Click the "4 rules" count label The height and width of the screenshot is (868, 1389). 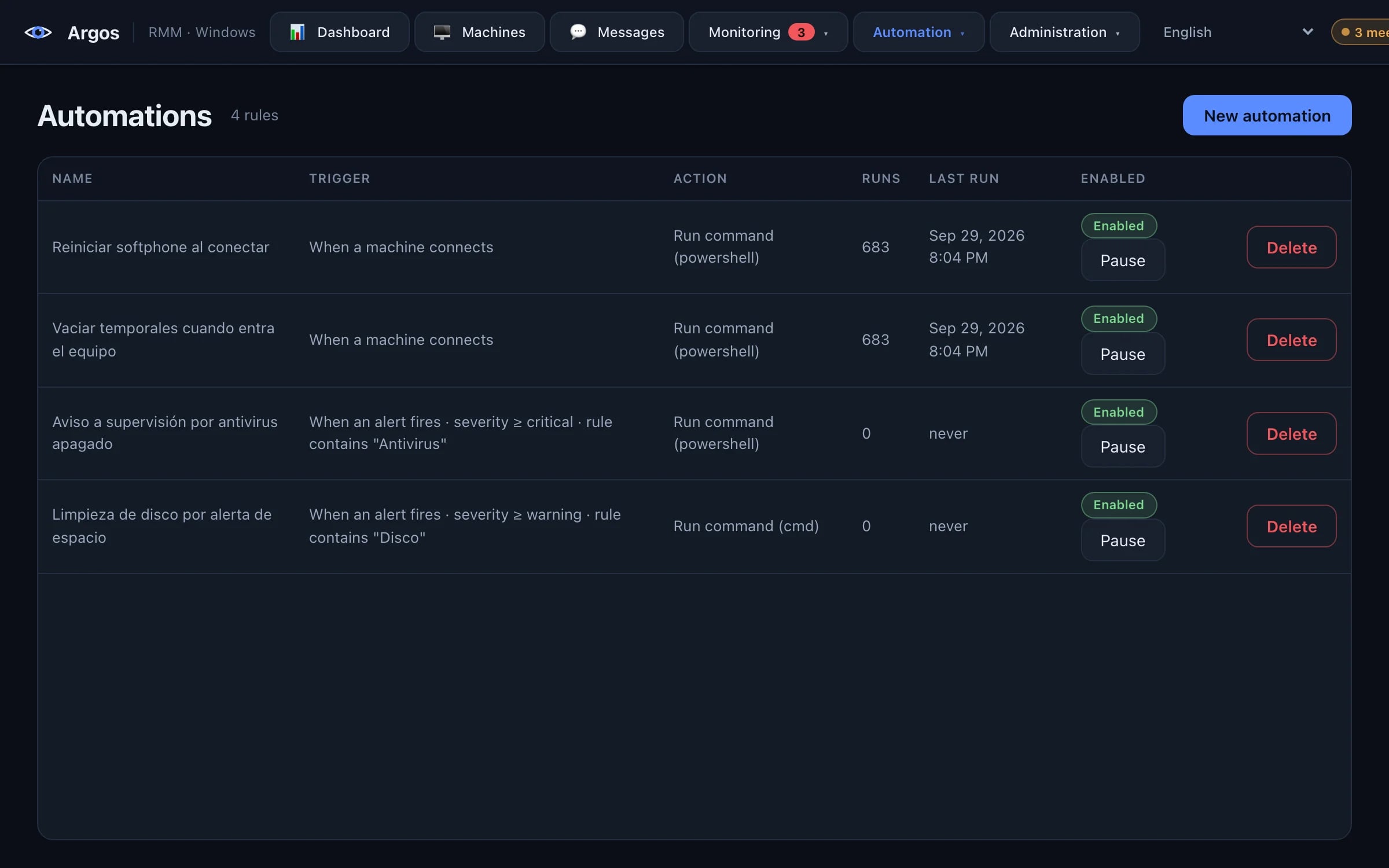coord(255,115)
